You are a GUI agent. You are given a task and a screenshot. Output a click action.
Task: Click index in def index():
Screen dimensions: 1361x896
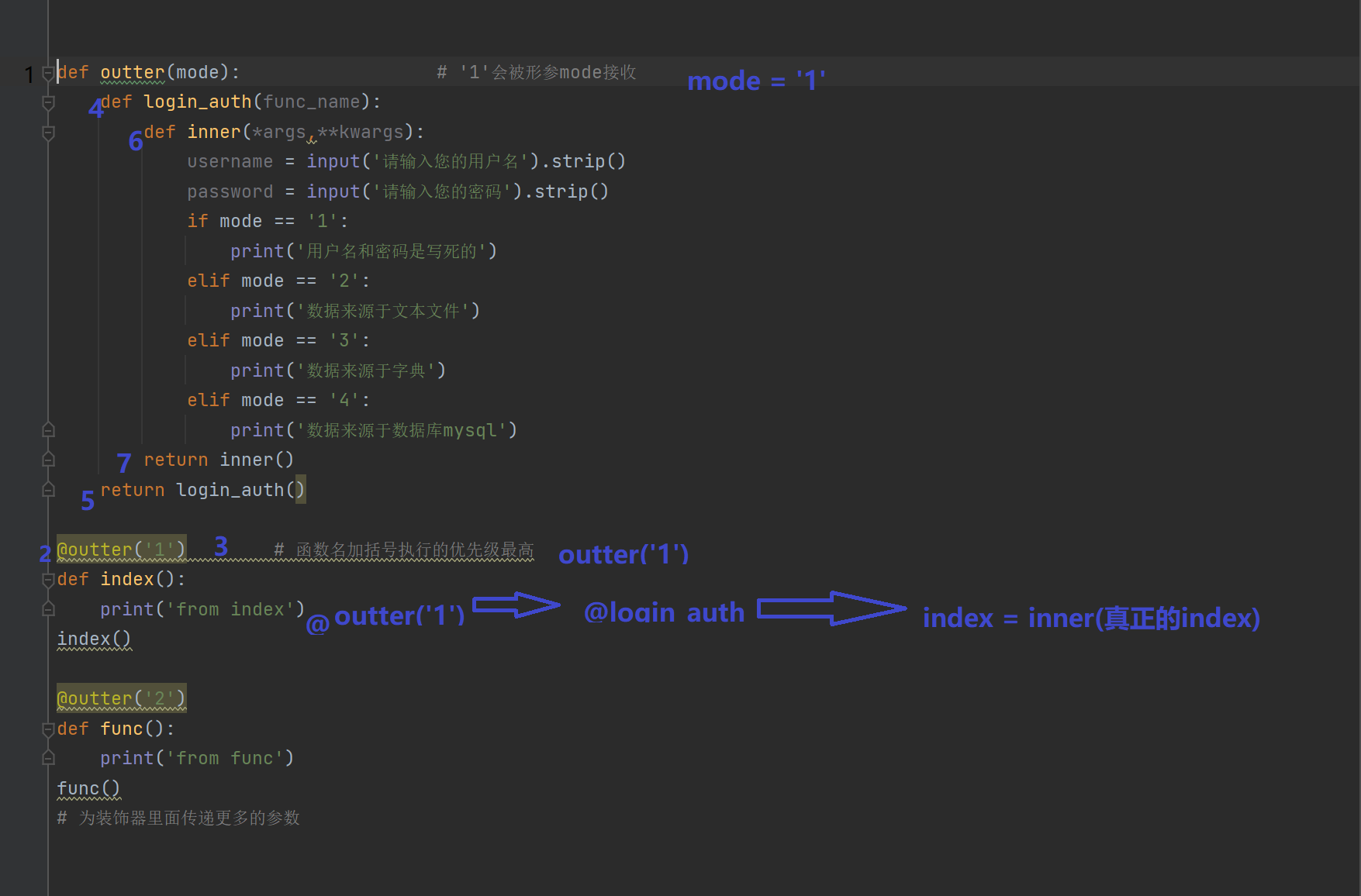pos(127,579)
